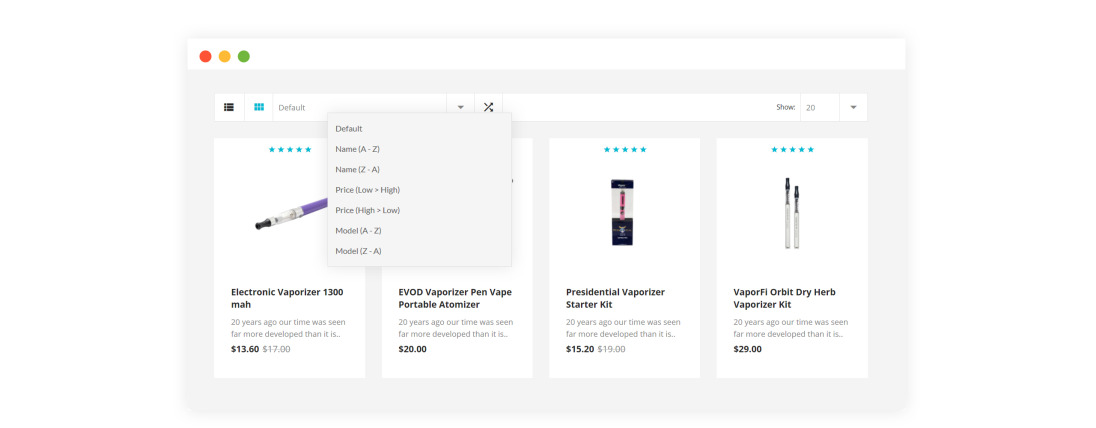1096x428 pixels.
Task: Click the green window maximize dot
Action: point(244,56)
